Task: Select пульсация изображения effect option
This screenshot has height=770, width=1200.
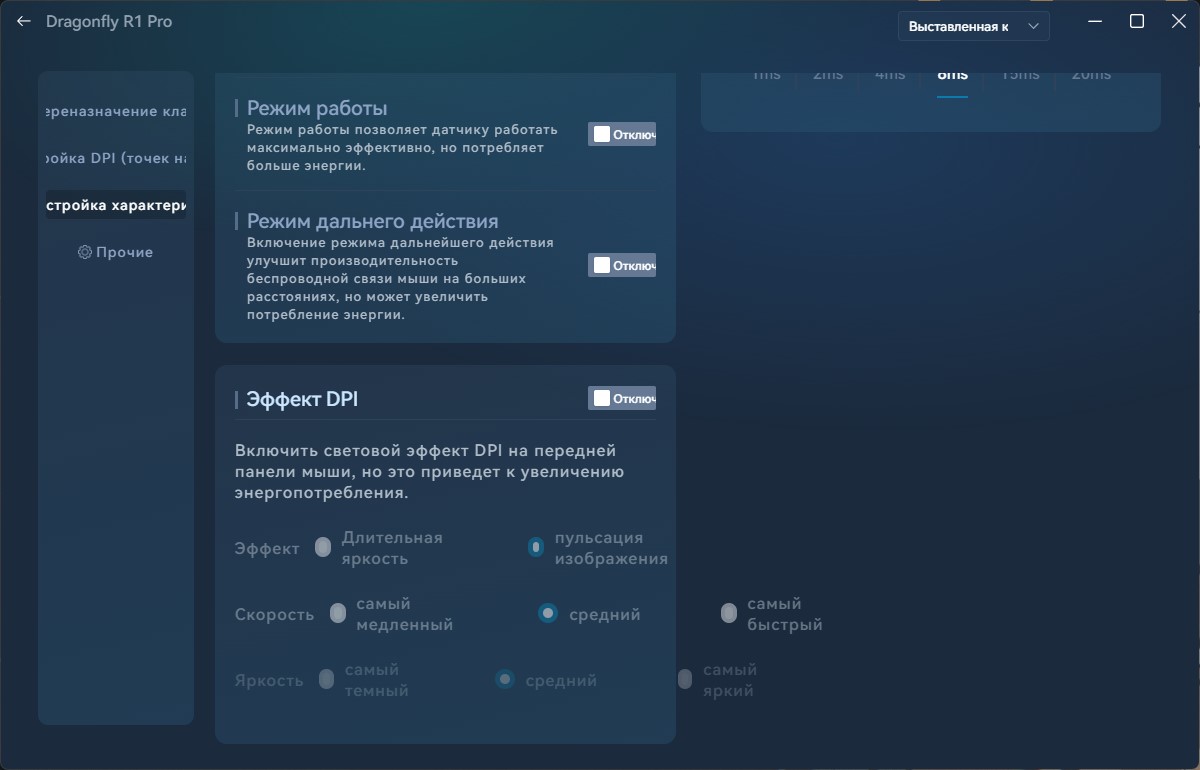Action: click(x=536, y=547)
